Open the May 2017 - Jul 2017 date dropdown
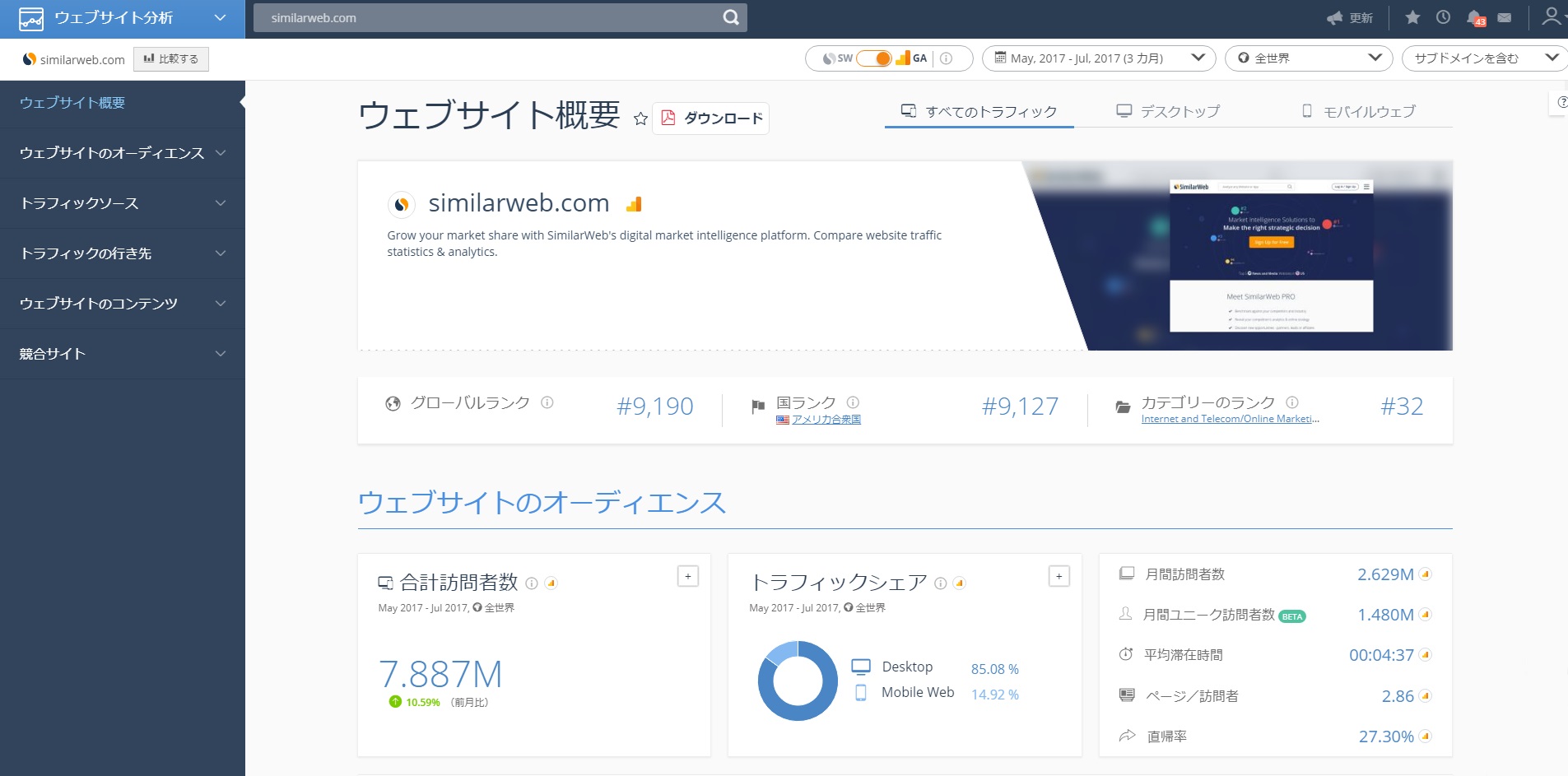The width and height of the screenshot is (1568, 776). coord(1099,58)
